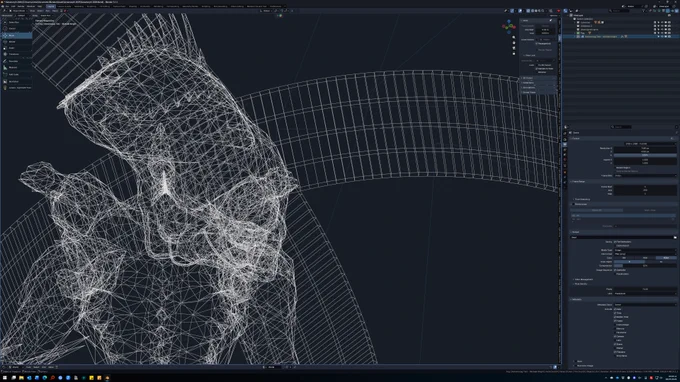Open the Media Type dropdown
Viewport: 680px width, 382px height.
click(x=645, y=250)
